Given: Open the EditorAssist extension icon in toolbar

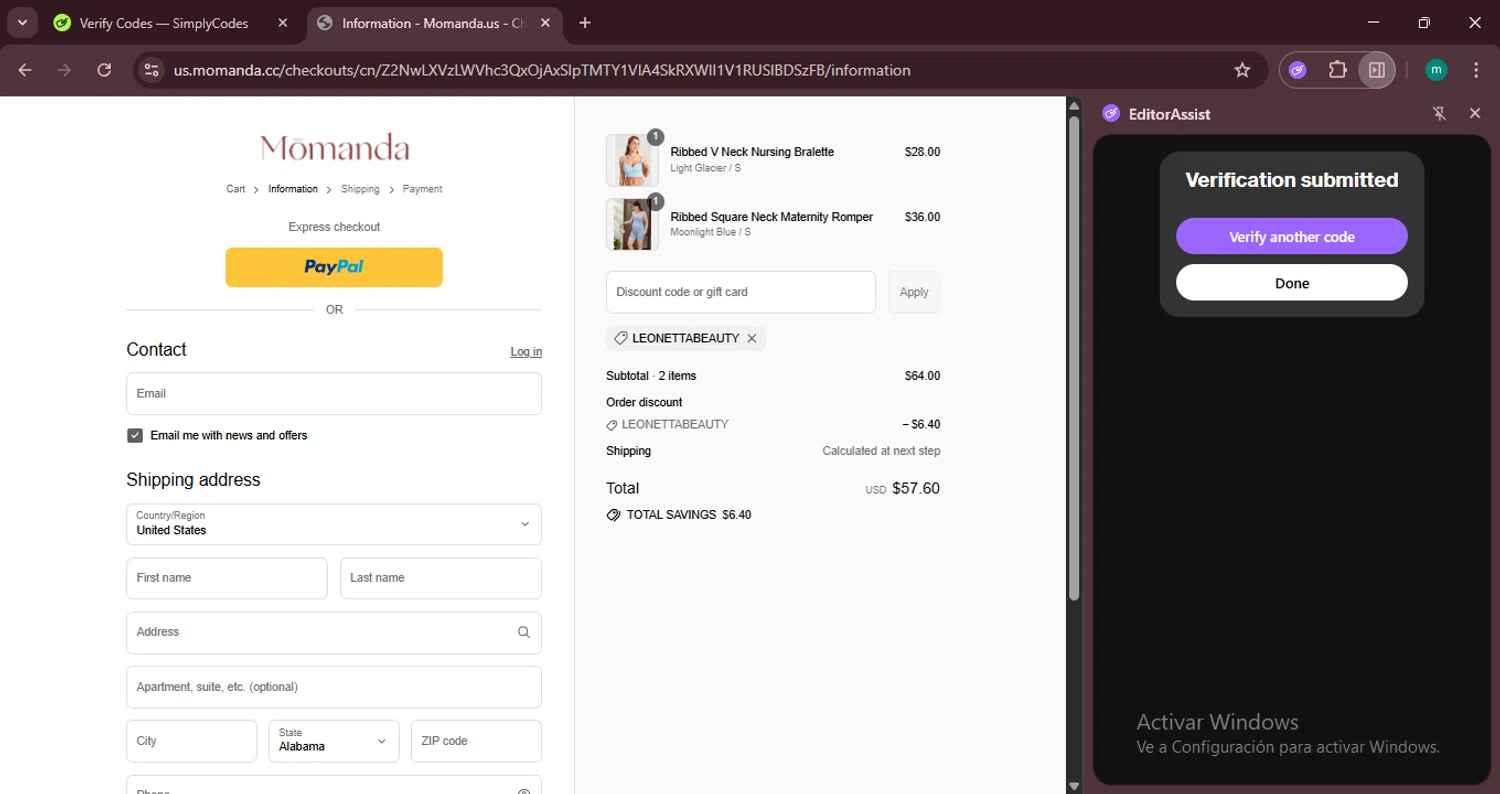Looking at the screenshot, I should point(1297,70).
